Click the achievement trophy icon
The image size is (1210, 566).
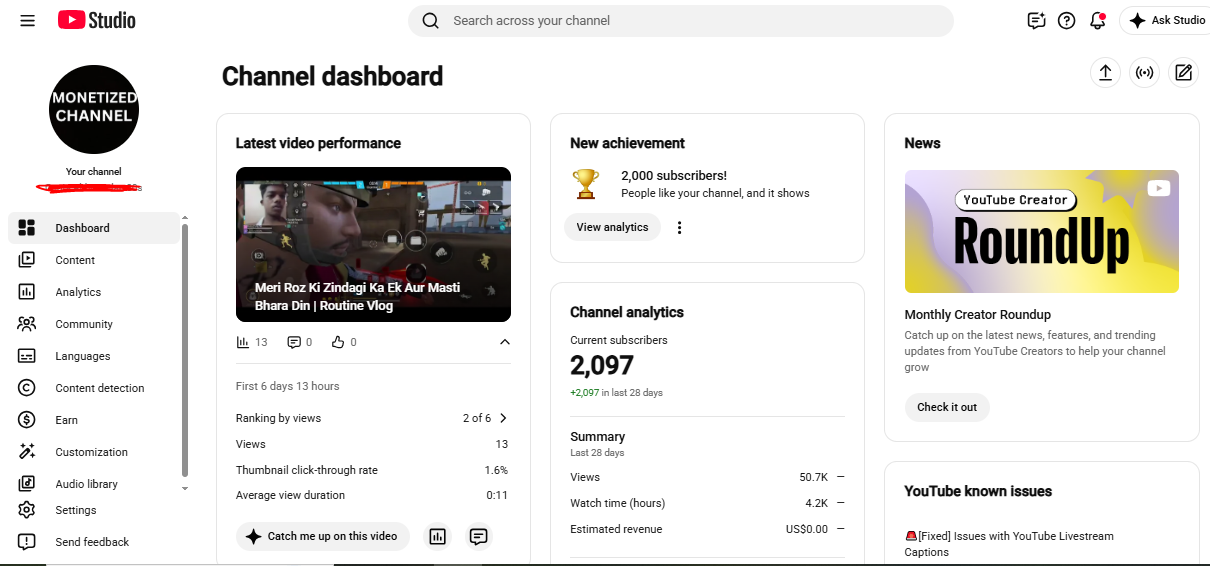tap(586, 183)
